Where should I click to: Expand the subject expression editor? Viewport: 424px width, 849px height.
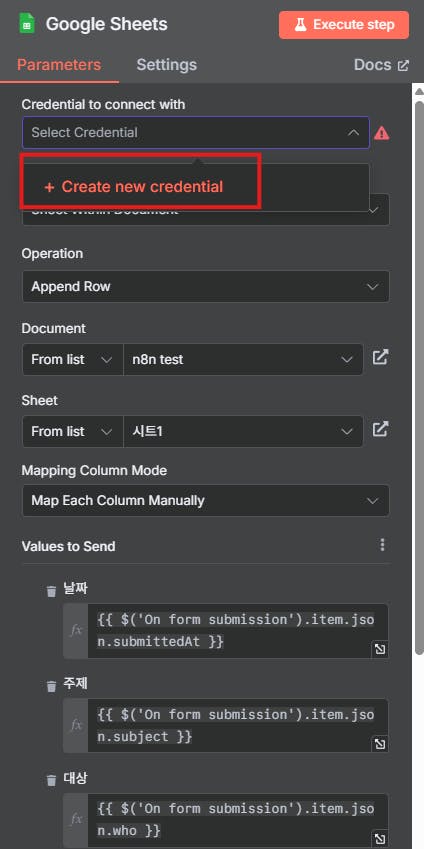click(x=380, y=744)
